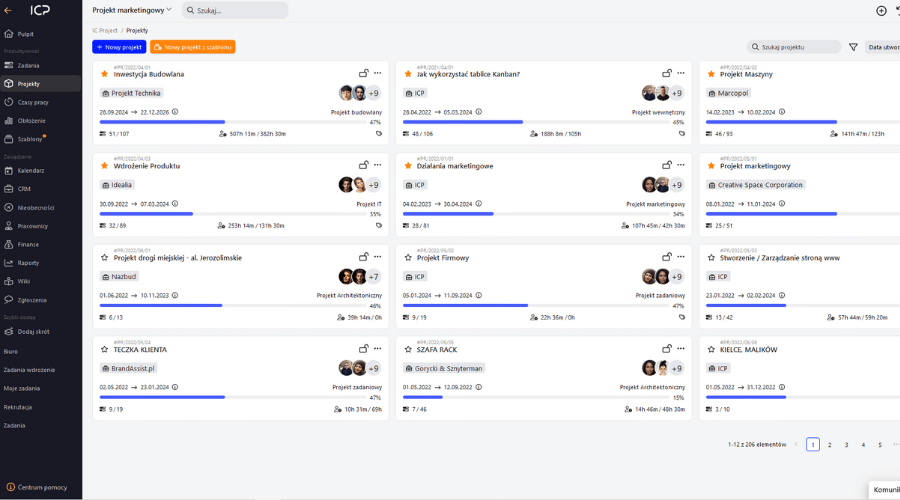Star the TECZKA KLIENTA project

[104, 349]
